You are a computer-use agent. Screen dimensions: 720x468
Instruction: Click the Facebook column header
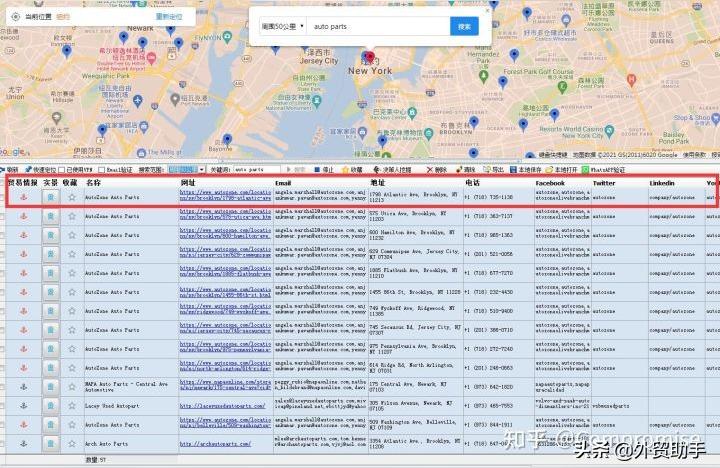pos(550,183)
